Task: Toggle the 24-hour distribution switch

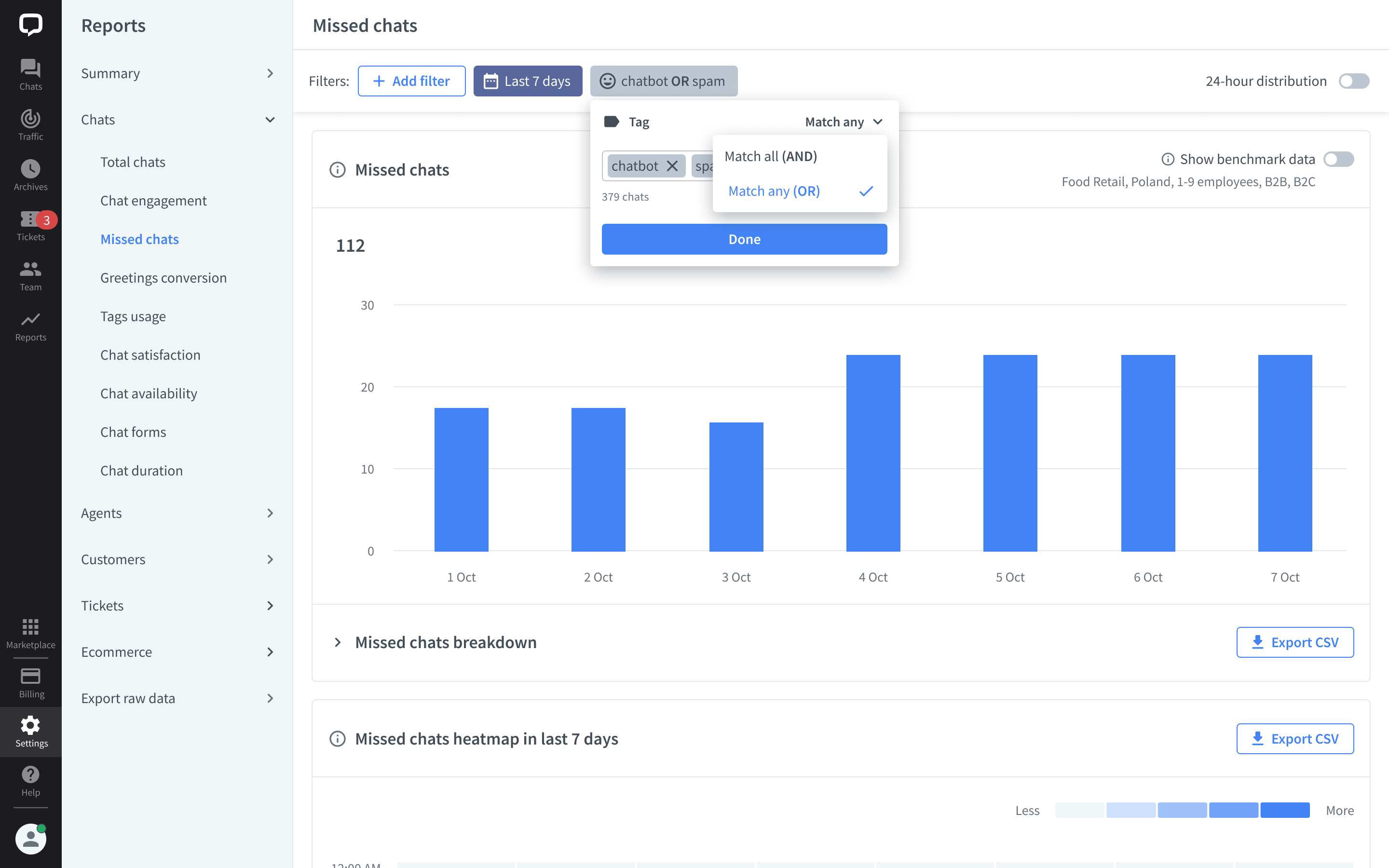Action: [1353, 81]
